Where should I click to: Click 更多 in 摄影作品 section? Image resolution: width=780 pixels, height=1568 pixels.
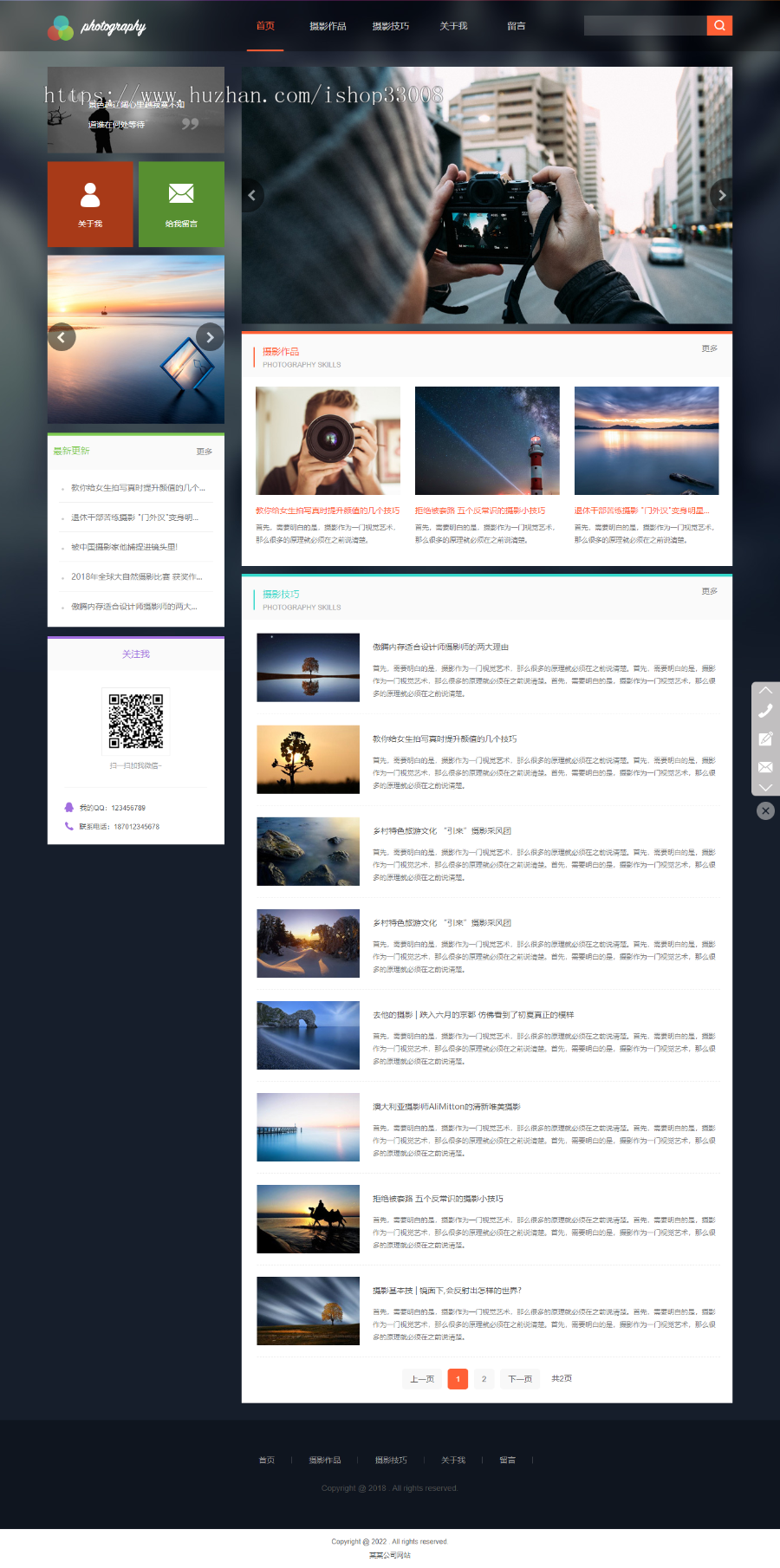coord(709,348)
